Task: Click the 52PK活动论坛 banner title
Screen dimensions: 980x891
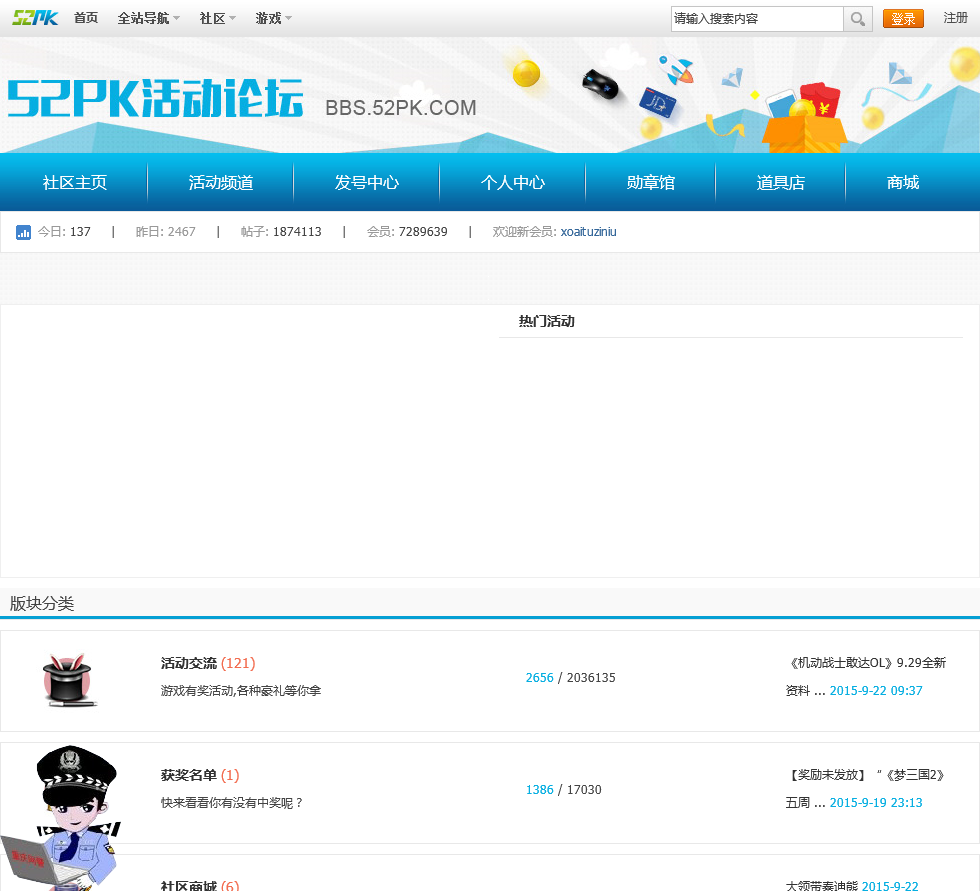Action: point(156,99)
